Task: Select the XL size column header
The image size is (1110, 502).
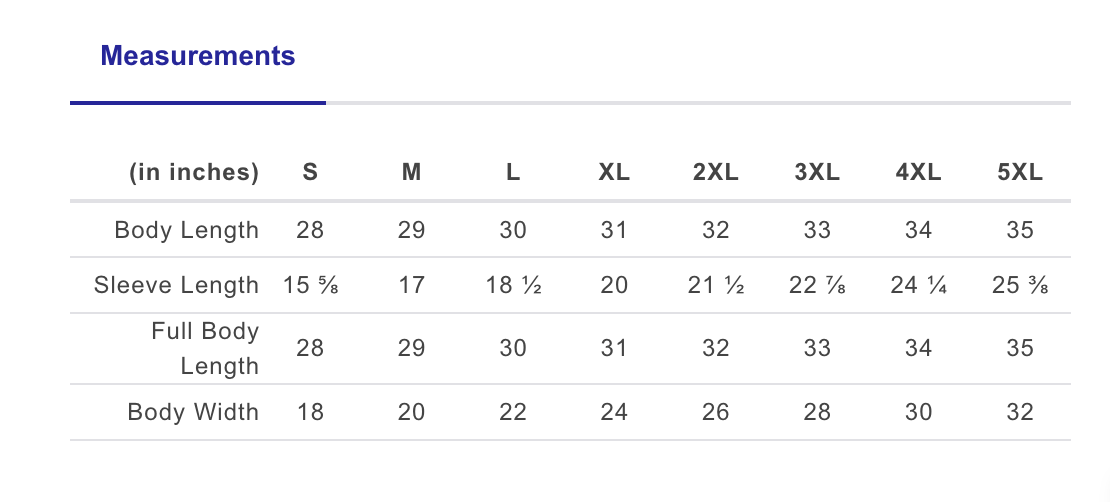Action: (614, 172)
